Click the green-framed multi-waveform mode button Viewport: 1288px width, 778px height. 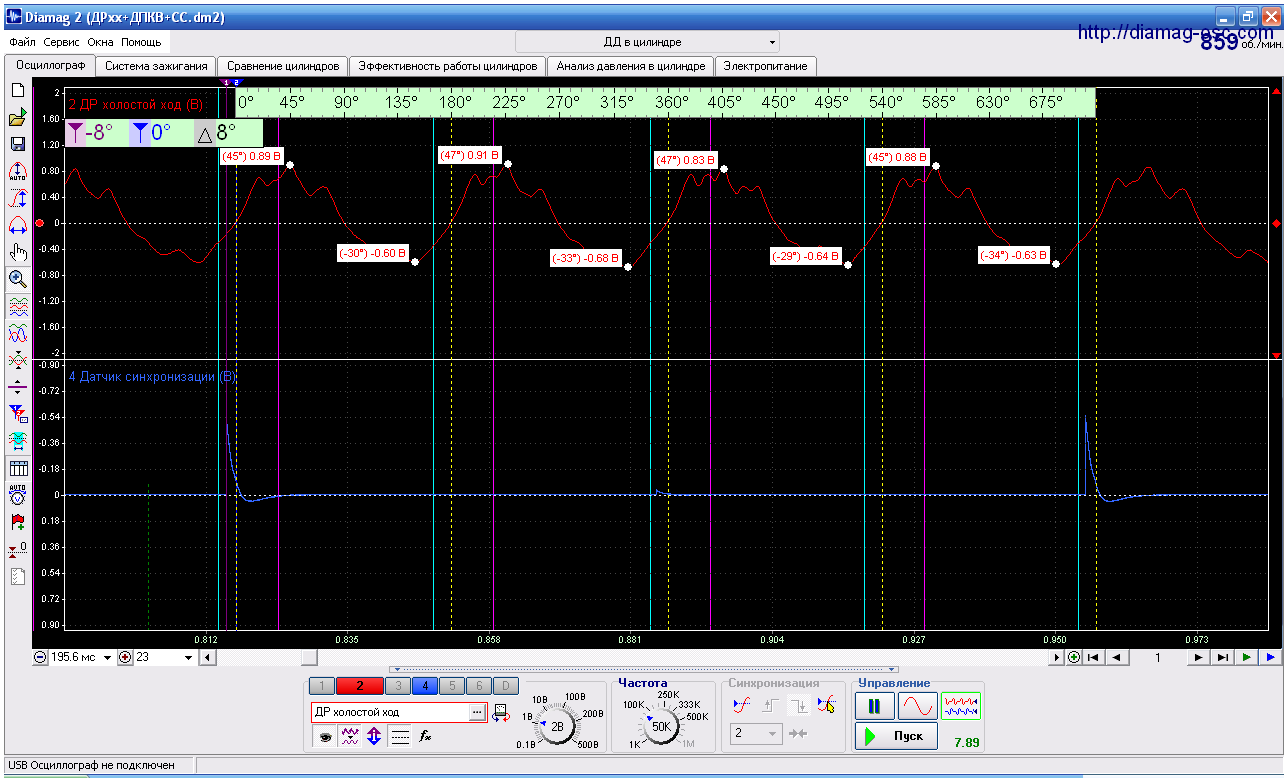[x=961, y=706]
